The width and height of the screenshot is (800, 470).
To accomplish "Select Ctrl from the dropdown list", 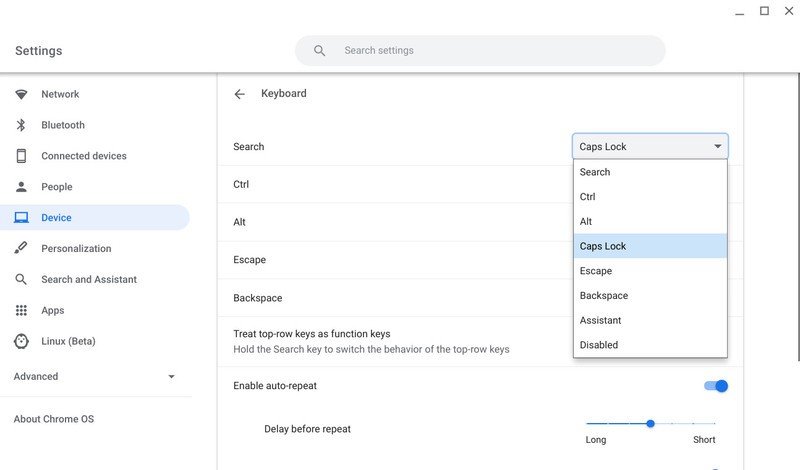I will (588, 197).
